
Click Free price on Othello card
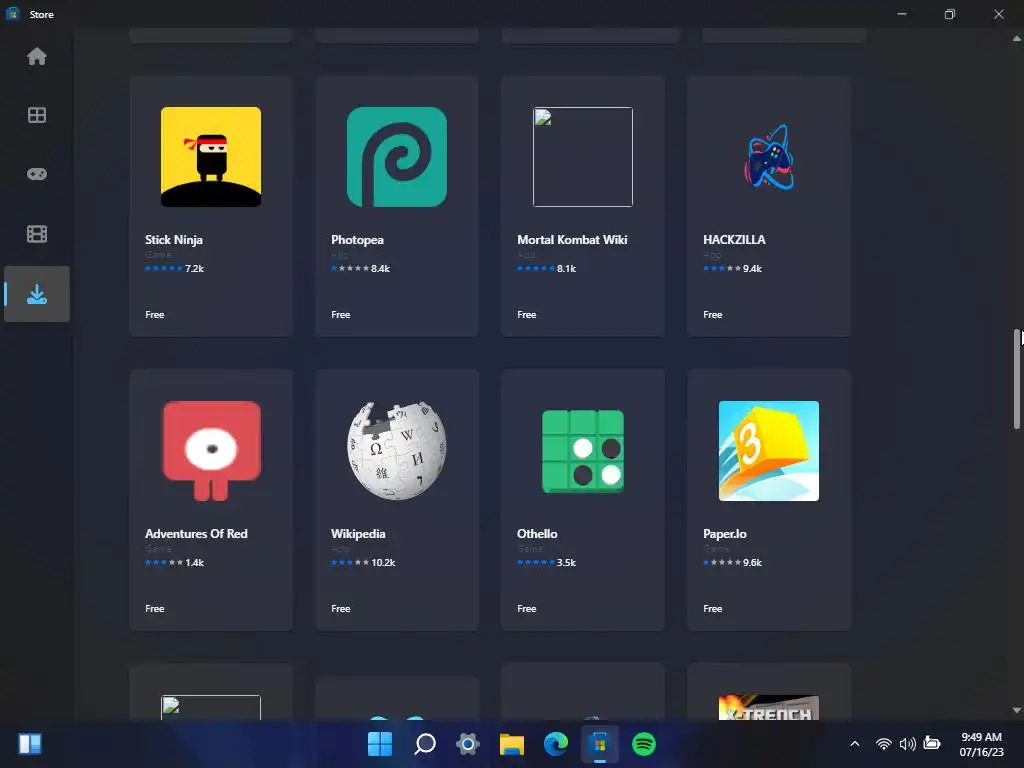pos(527,609)
